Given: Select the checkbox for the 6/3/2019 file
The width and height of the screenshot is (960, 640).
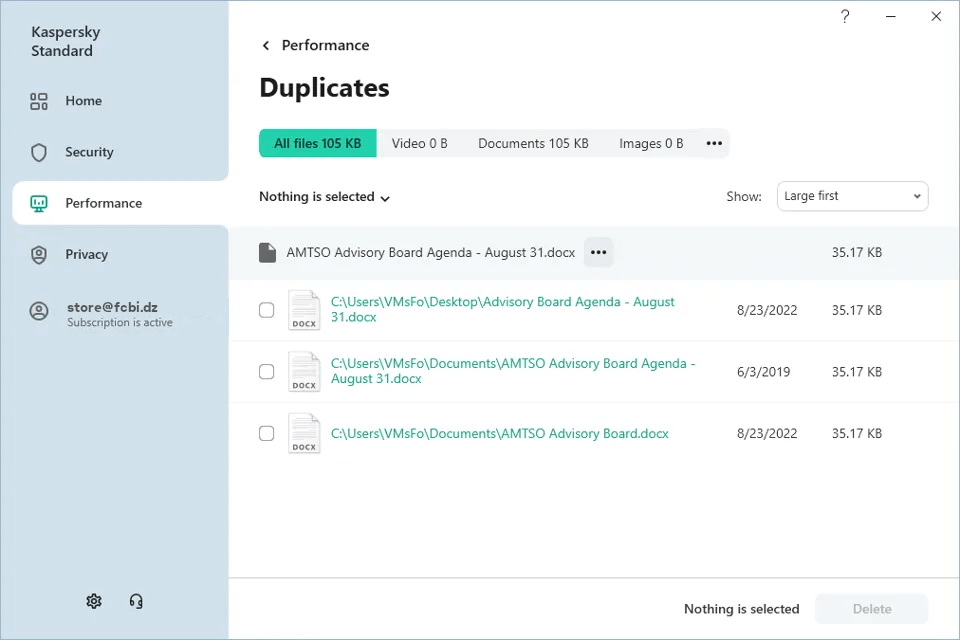Looking at the screenshot, I should coord(267,372).
